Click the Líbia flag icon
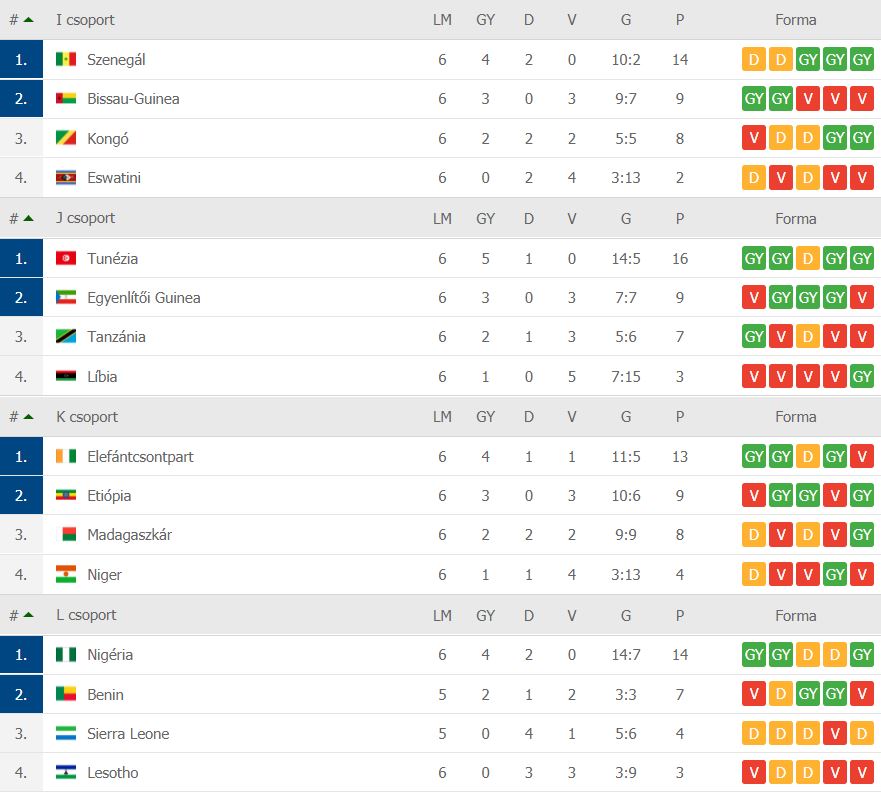This screenshot has width=881, height=792. point(66,376)
